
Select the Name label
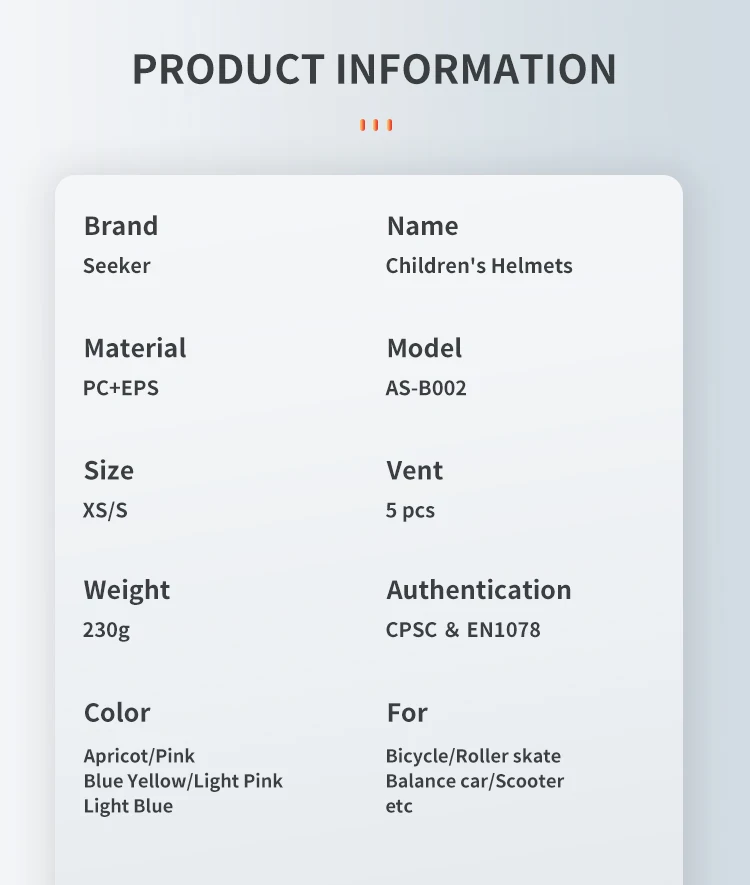[422, 226]
